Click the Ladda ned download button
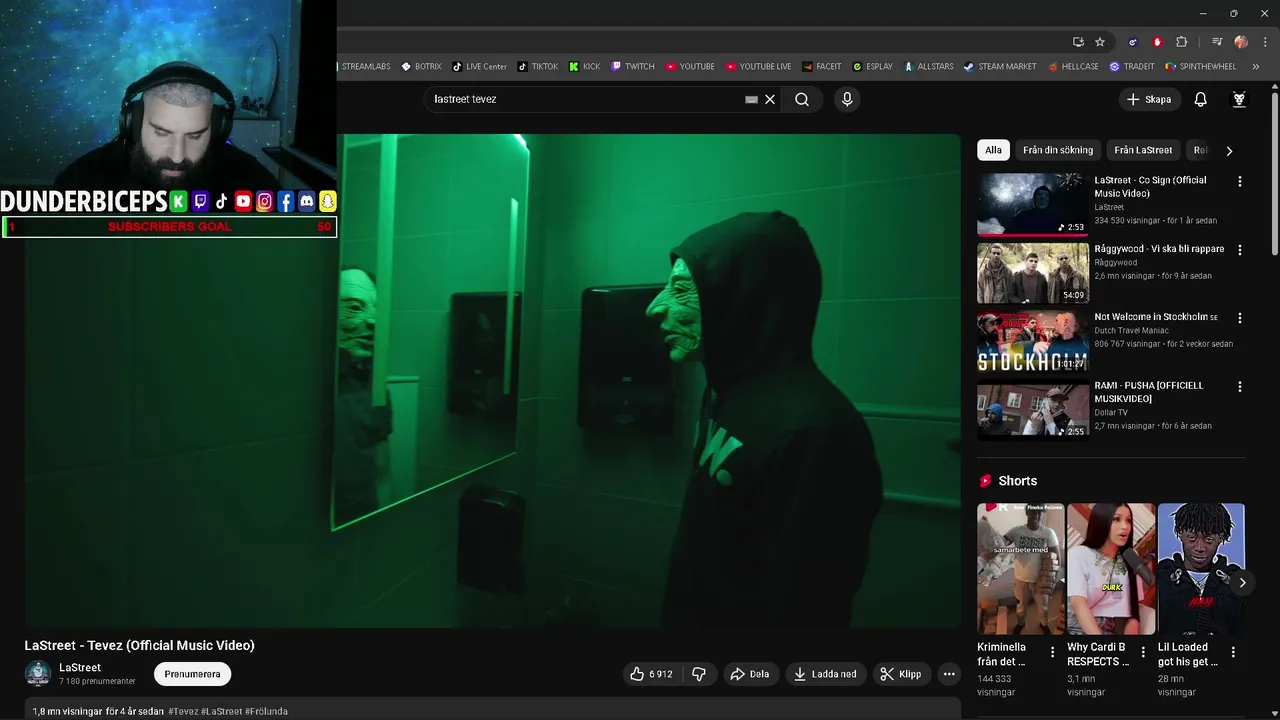This screenshot has height=720, width=1280. point(825,674)
